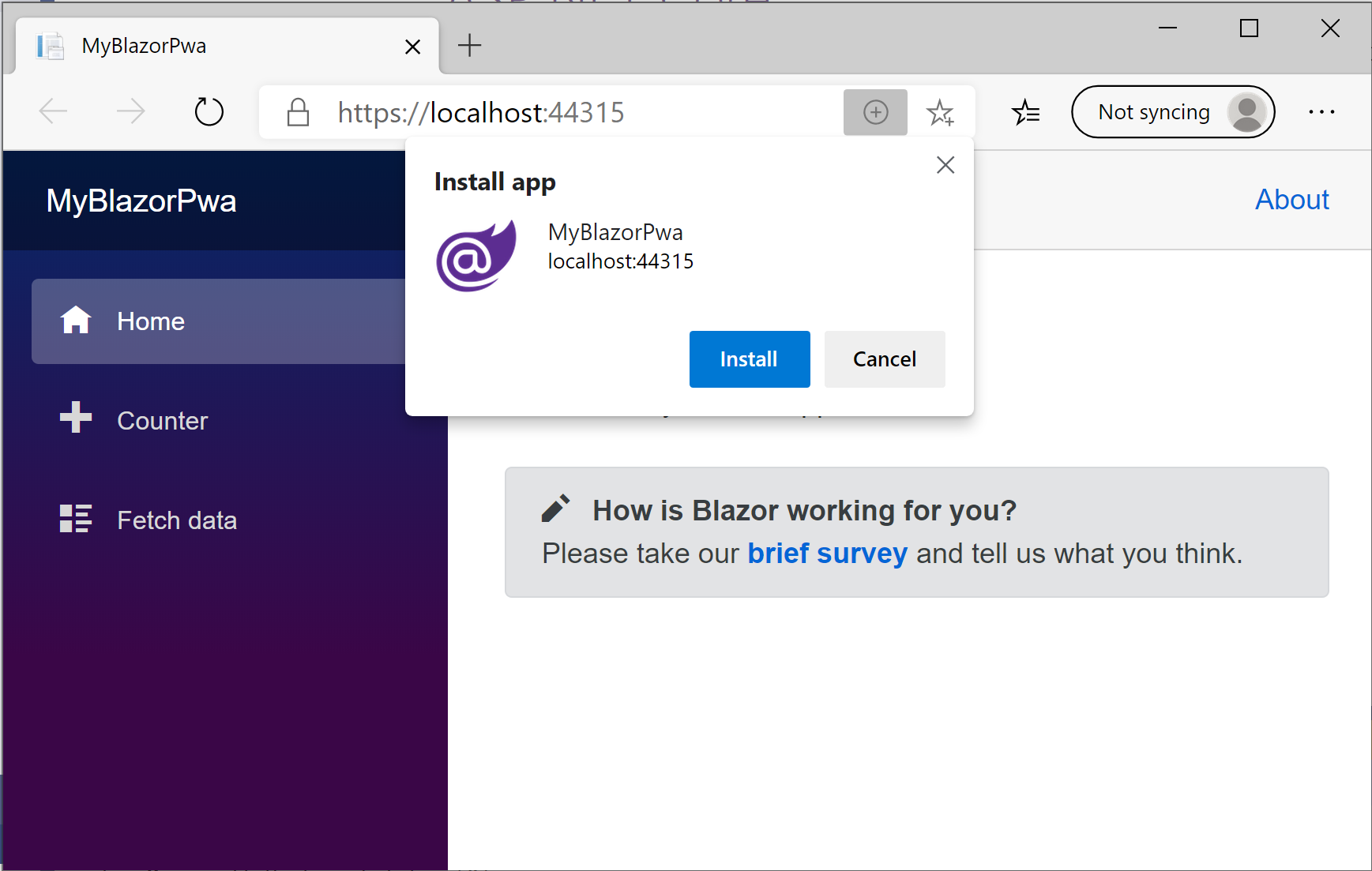Viewport: 1372px width, 871px height.
Task: Open the About page
Action: click(x=1291, y=199)
